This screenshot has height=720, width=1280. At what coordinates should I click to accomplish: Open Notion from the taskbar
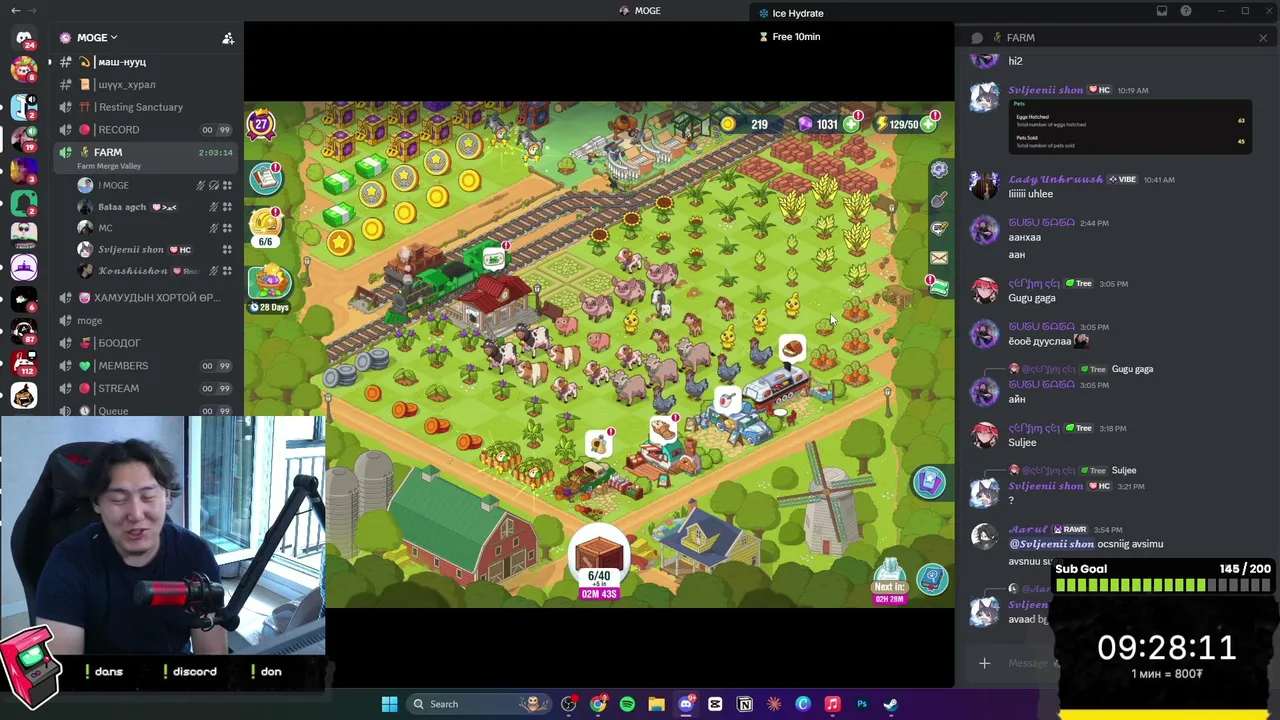point(745,704)
